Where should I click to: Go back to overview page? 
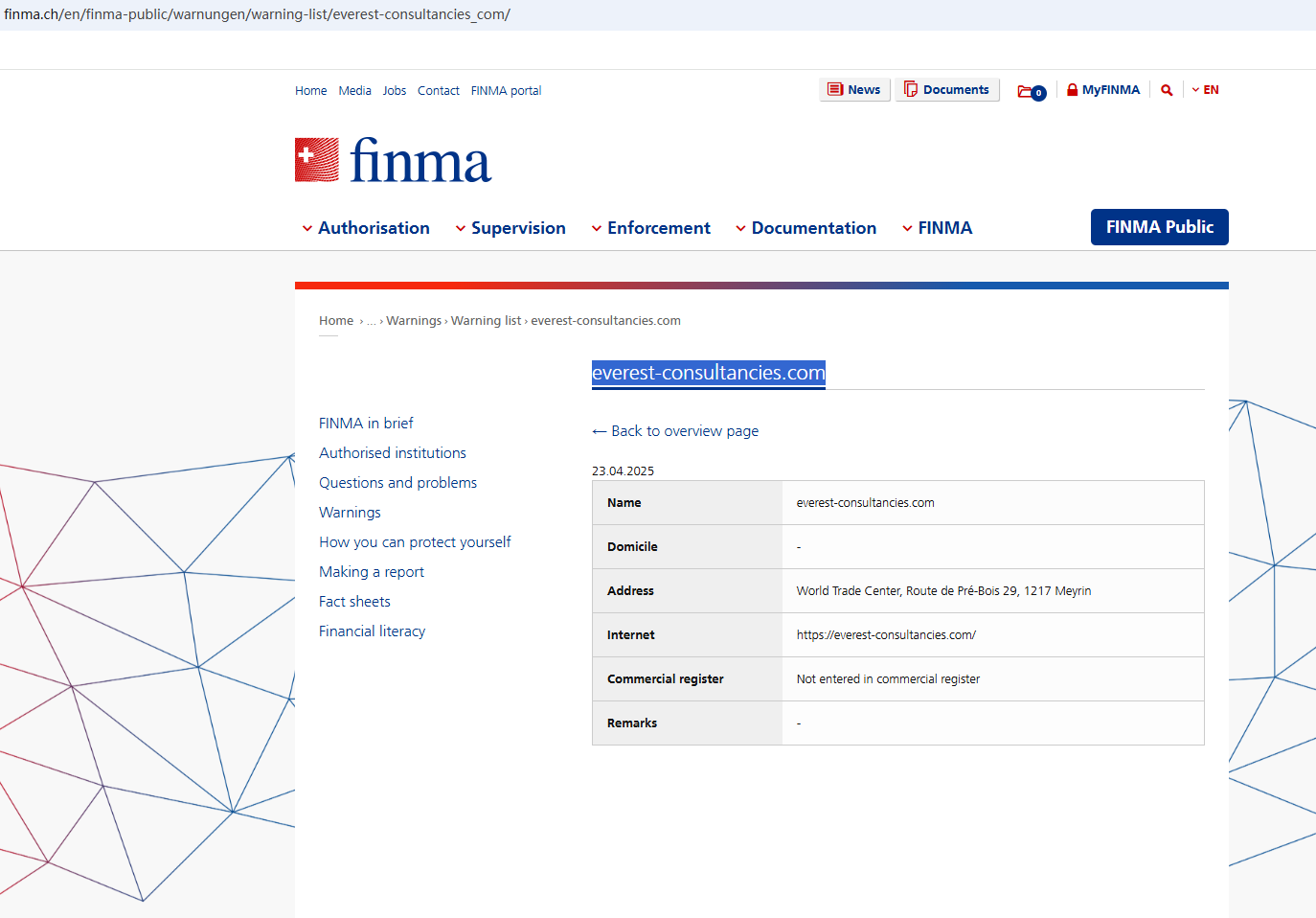(675, 431)
